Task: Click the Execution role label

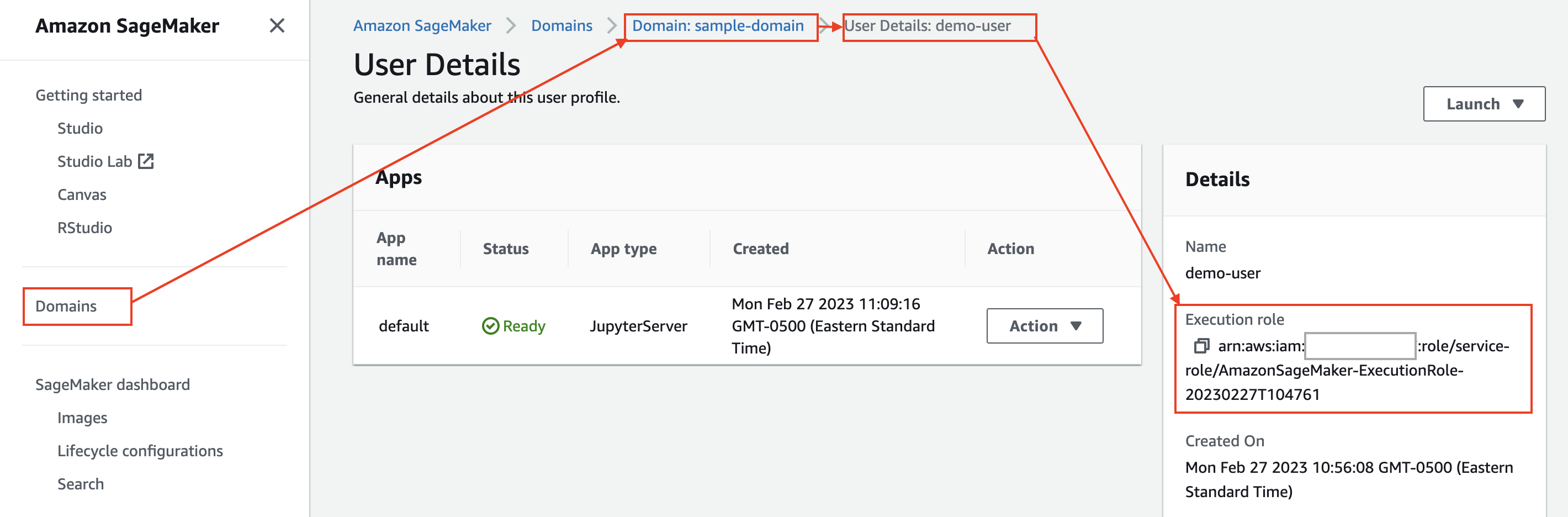Action: (1234, 319)
